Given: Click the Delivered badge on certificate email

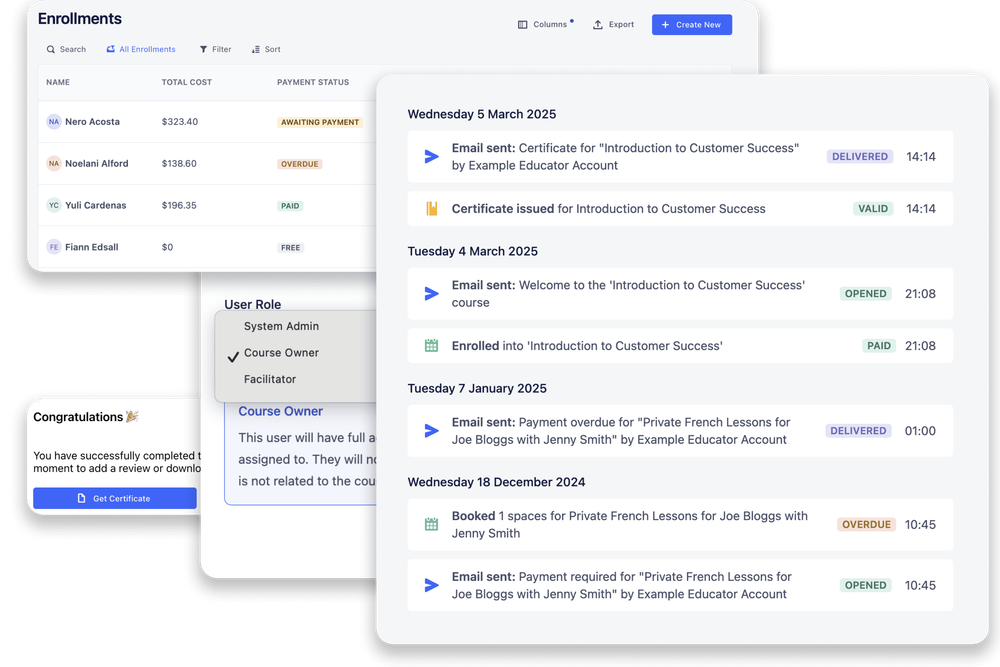Looking at the screenshot, I should click(859, 157).
